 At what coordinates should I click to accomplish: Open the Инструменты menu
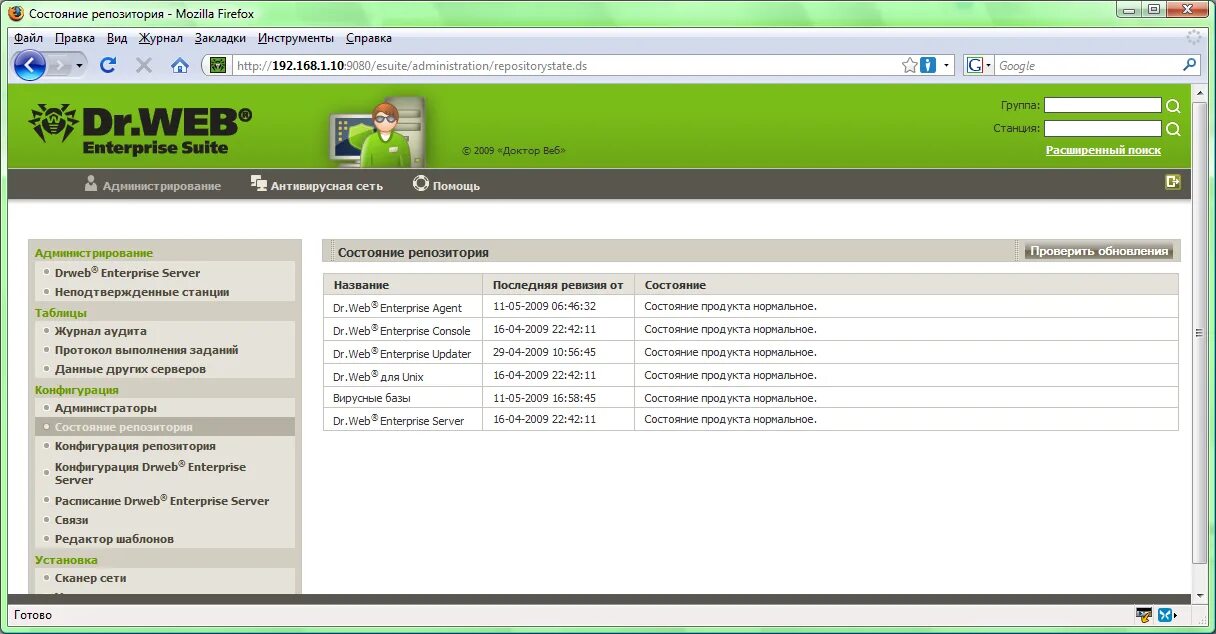coord(296,38)
